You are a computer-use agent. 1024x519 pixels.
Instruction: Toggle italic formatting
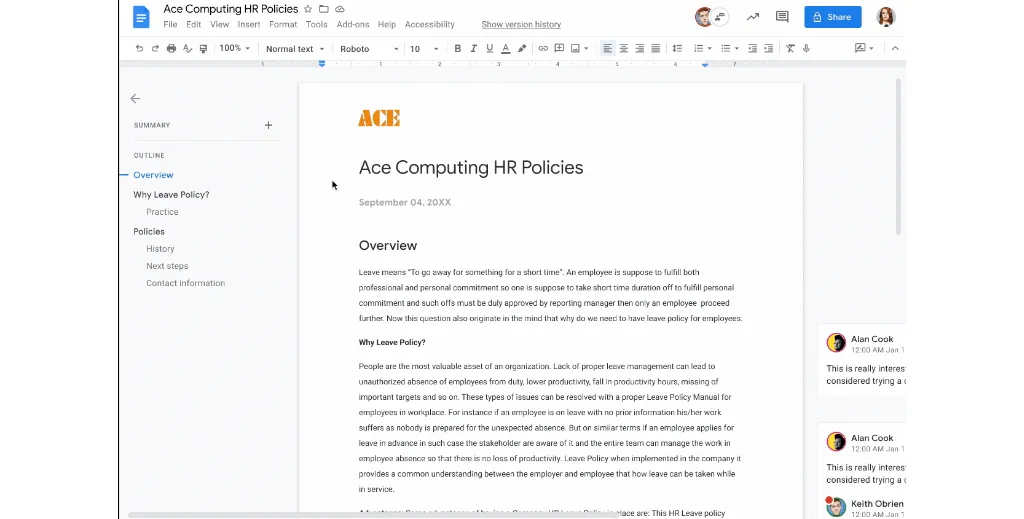[473, 48]
